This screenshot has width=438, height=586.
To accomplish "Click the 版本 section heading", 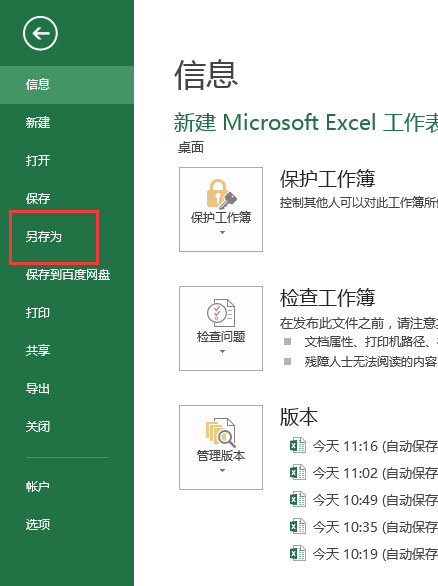I will [299, 417].
